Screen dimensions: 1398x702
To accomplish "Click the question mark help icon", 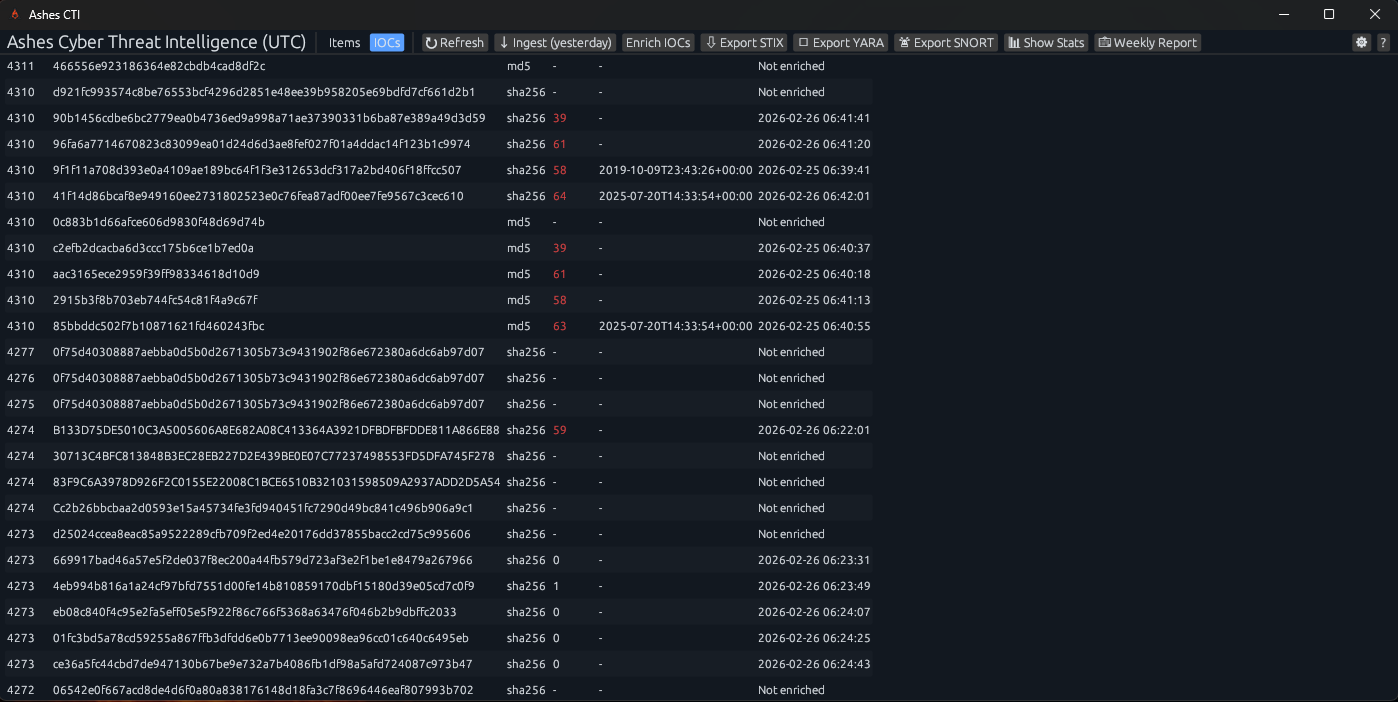I will (1383, 43).
